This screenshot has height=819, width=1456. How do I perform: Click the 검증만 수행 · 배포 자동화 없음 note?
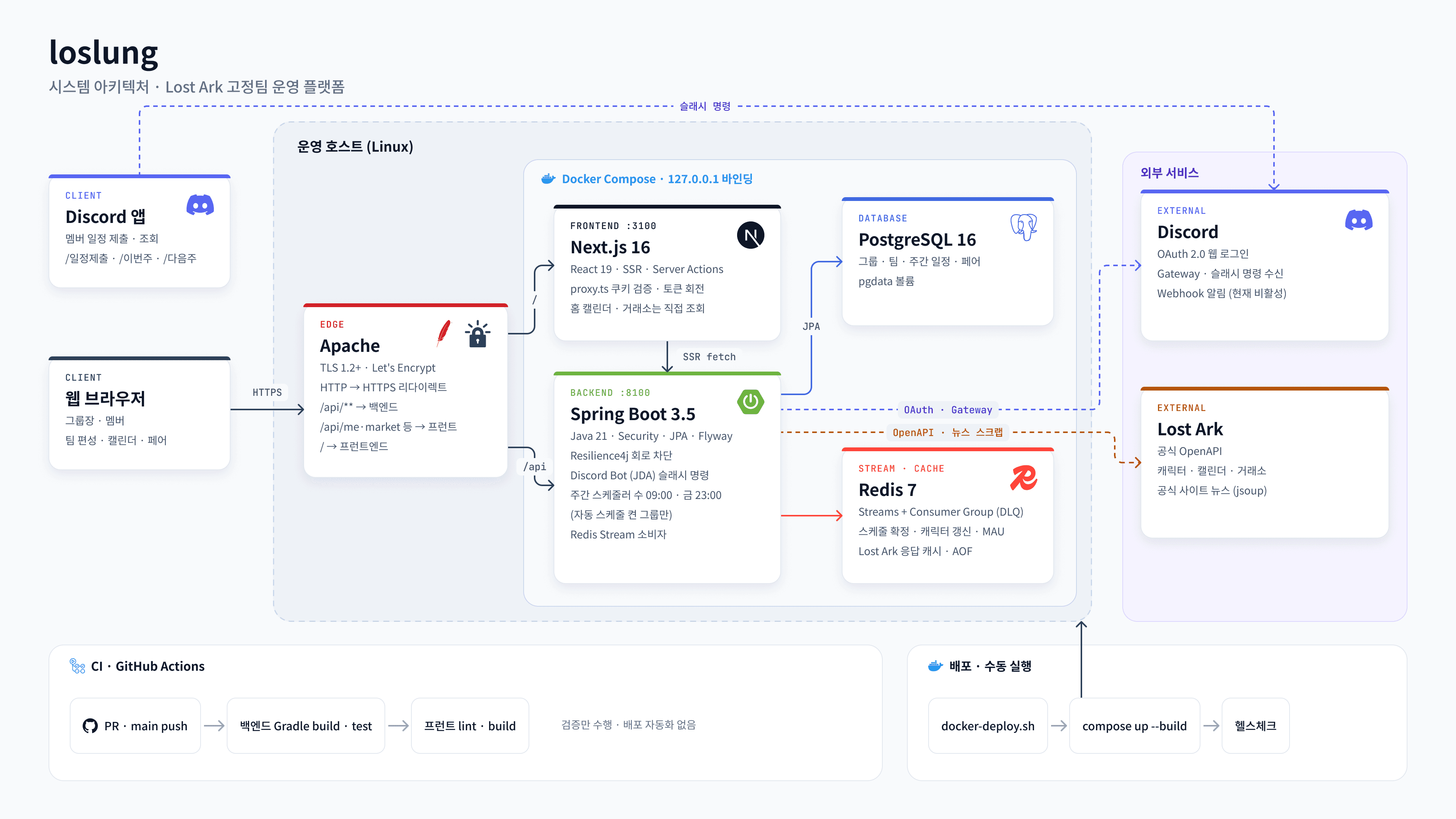[x=628, y=725]
